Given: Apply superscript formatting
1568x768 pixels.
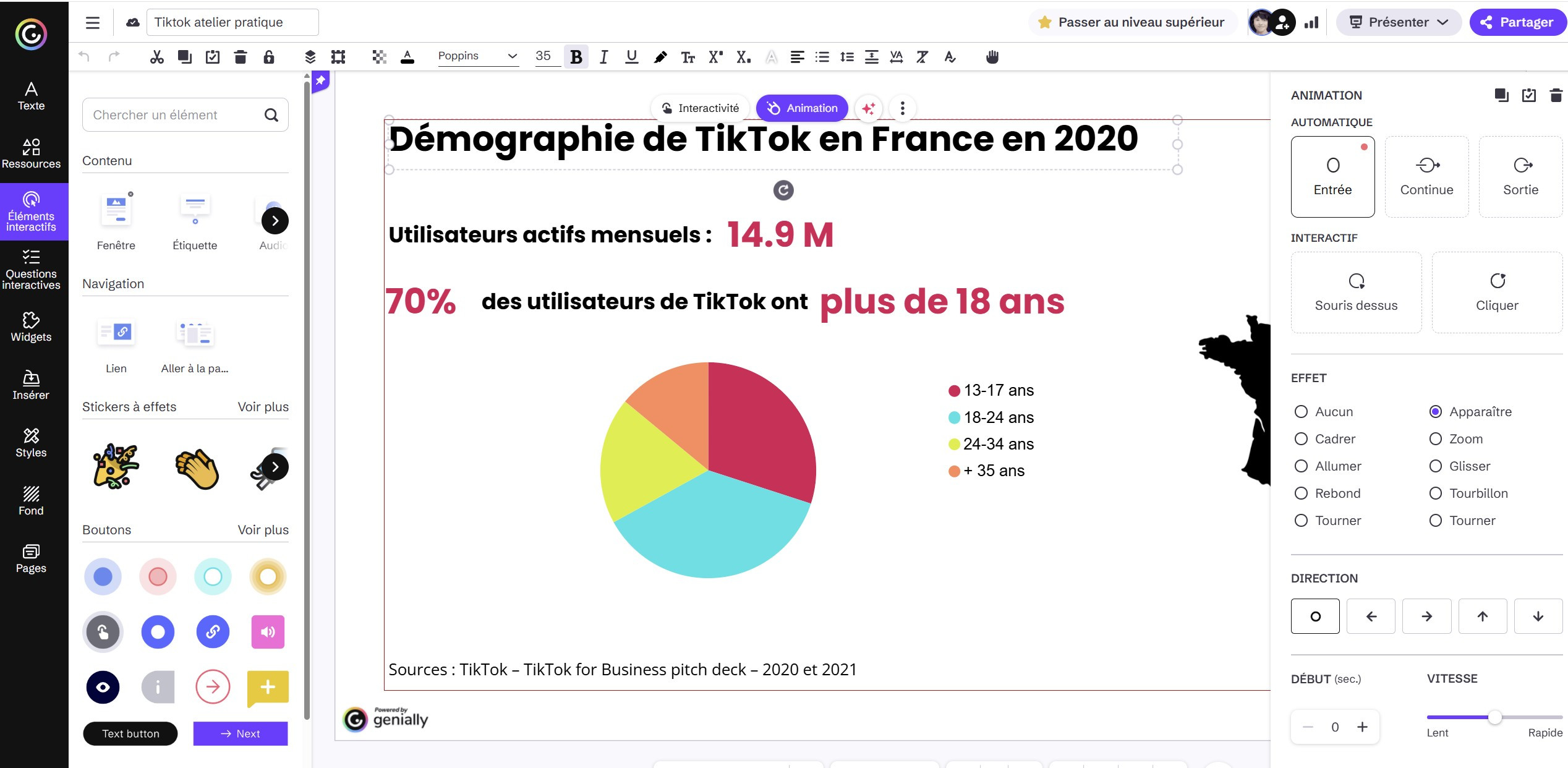Looking at the screenshot, I should (x=715, y=57).
